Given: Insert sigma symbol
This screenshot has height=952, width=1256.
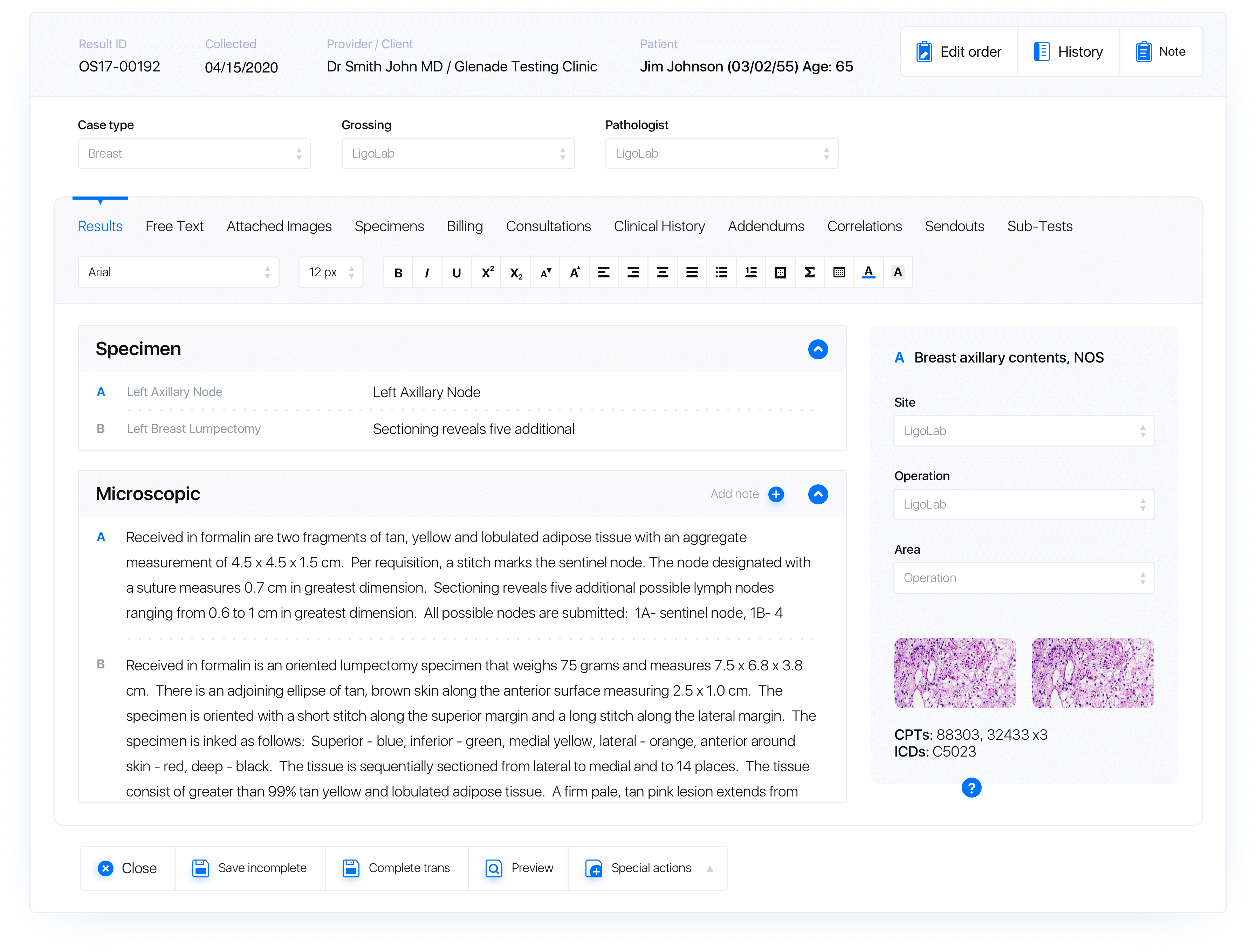Looking at the screenshot, I should (810, 273).
